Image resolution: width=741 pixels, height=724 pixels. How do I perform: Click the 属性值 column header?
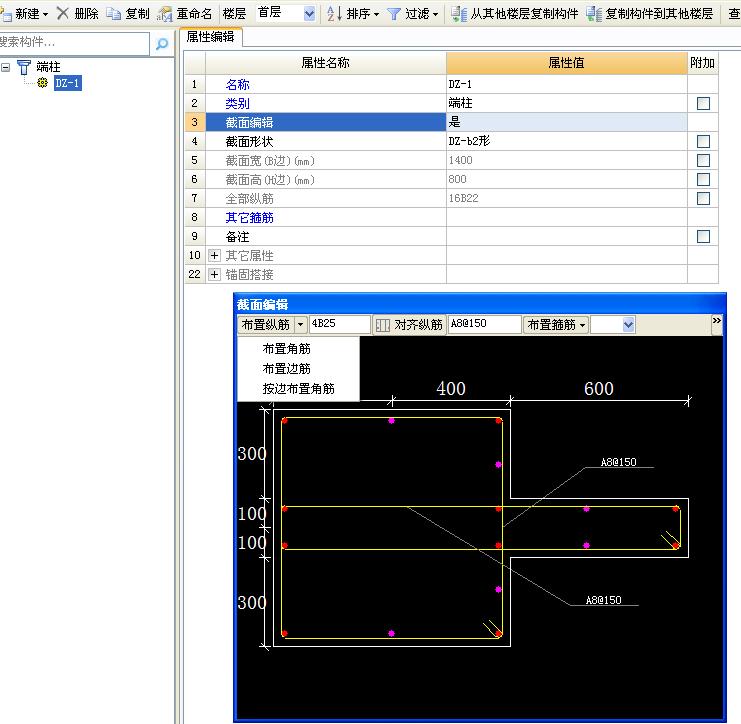point(566,63)
